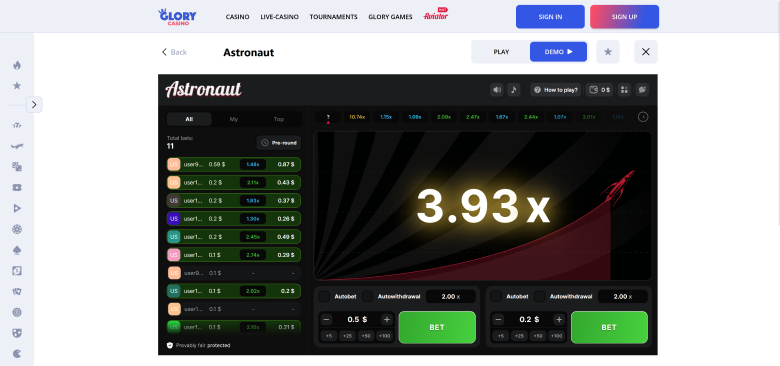Enable Autobet checkbox in left bet panel
The height and width of the screenshot is (366, 780).
(324, 296)
